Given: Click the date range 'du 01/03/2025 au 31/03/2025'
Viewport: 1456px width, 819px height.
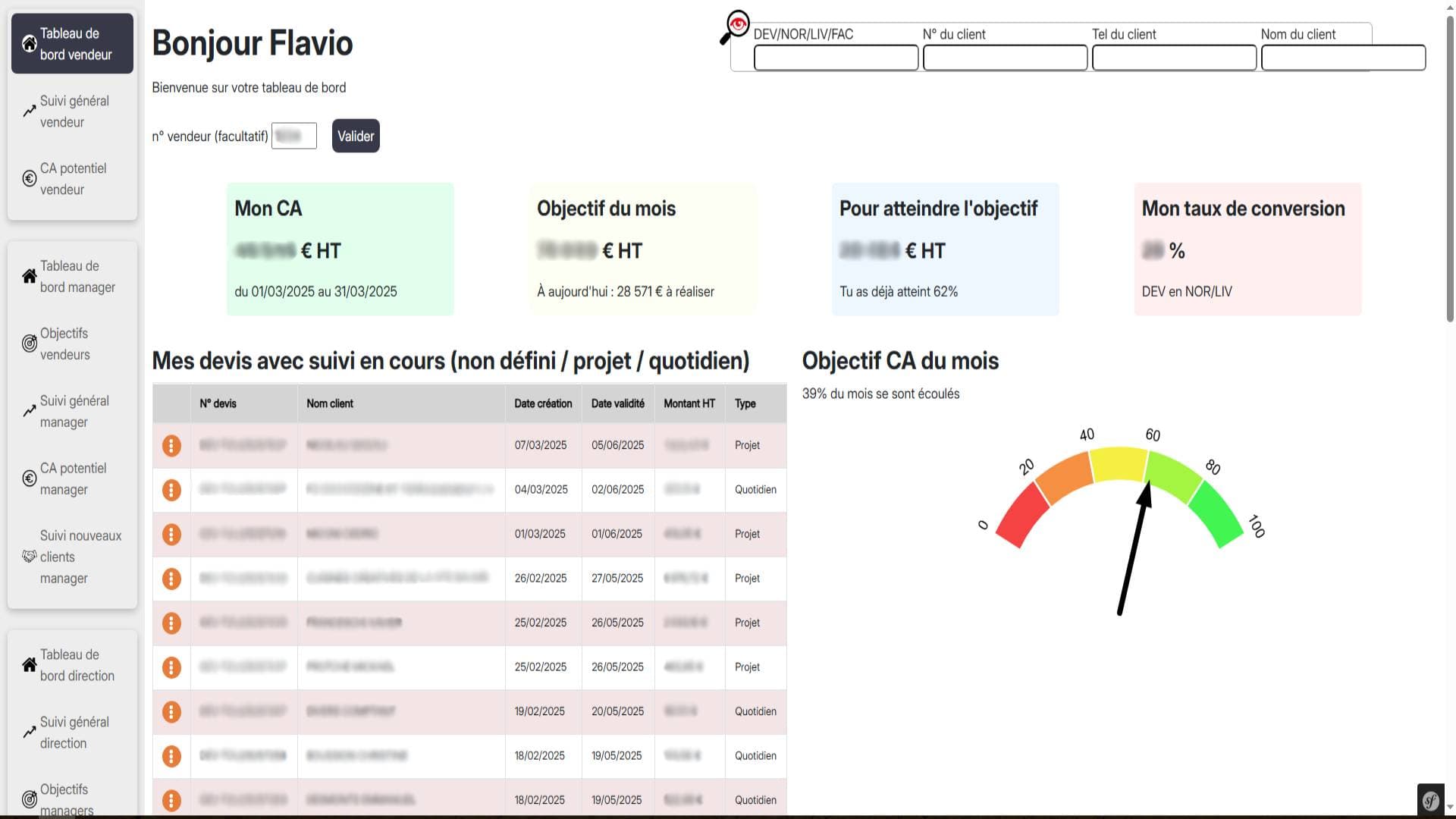Looking at the screenshot, I should tap(315, 291).
